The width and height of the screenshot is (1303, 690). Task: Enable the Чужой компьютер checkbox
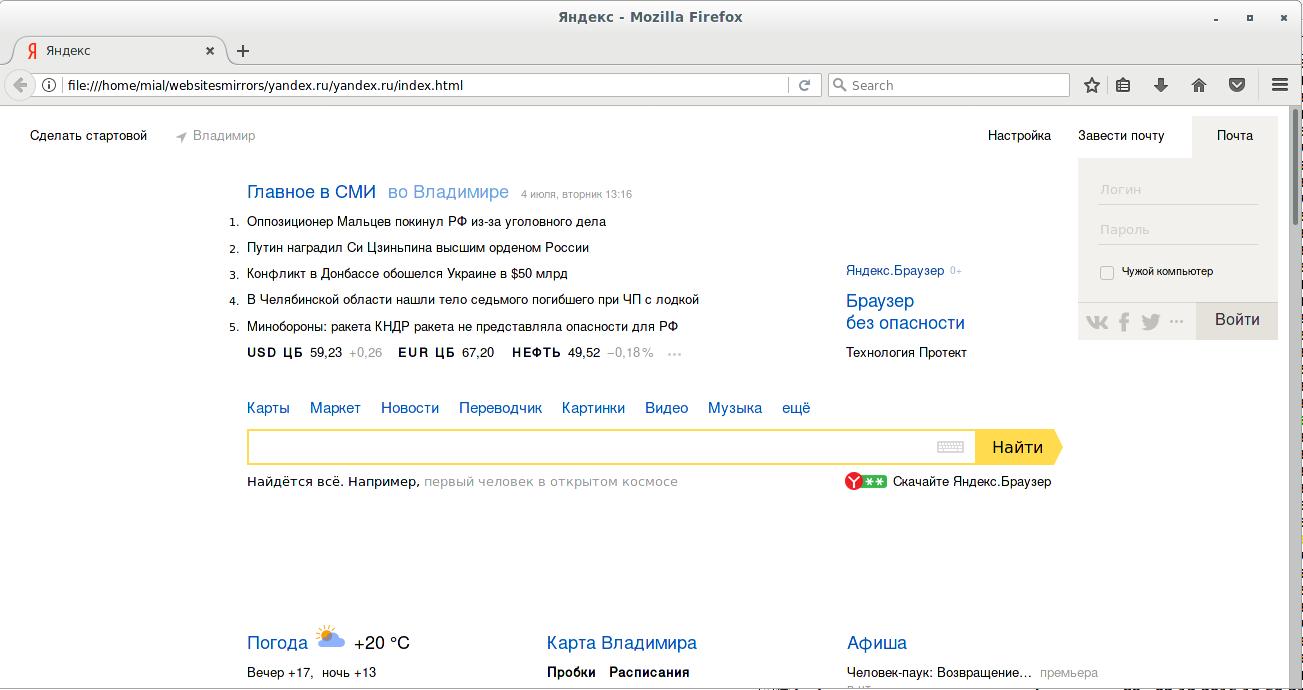pos(1107,272)
